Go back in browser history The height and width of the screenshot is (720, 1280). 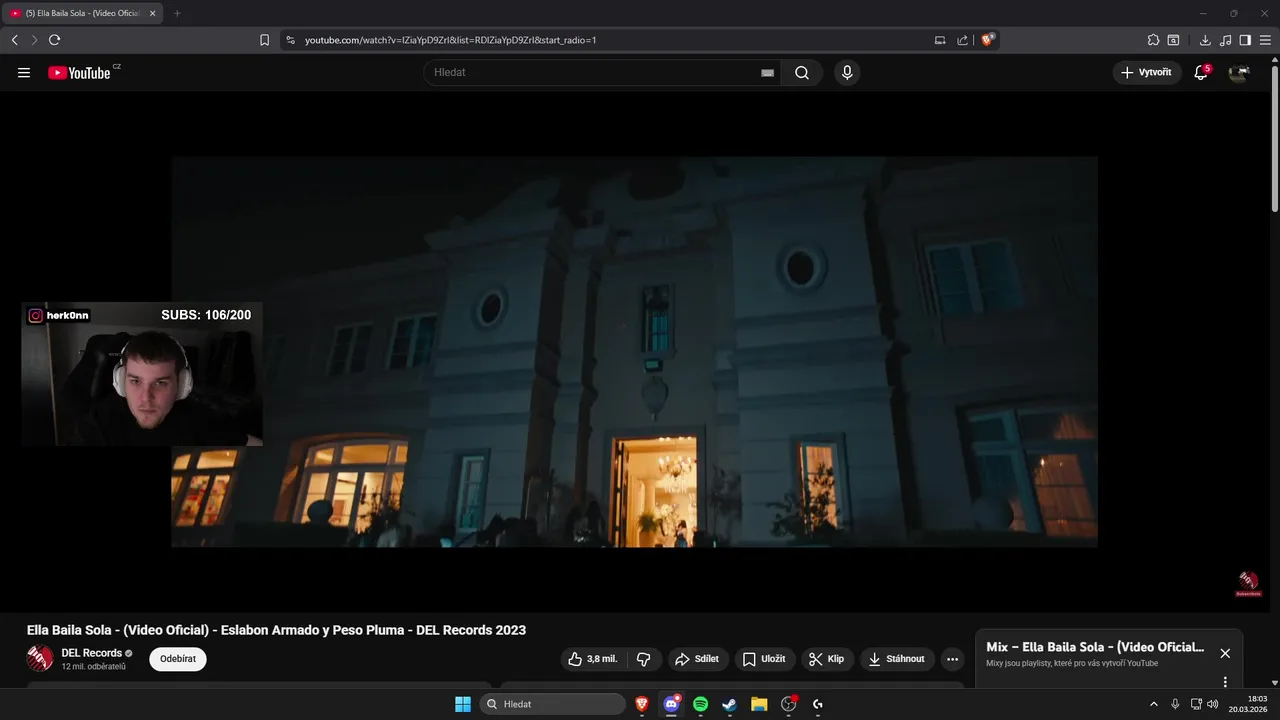pos(14,40)
